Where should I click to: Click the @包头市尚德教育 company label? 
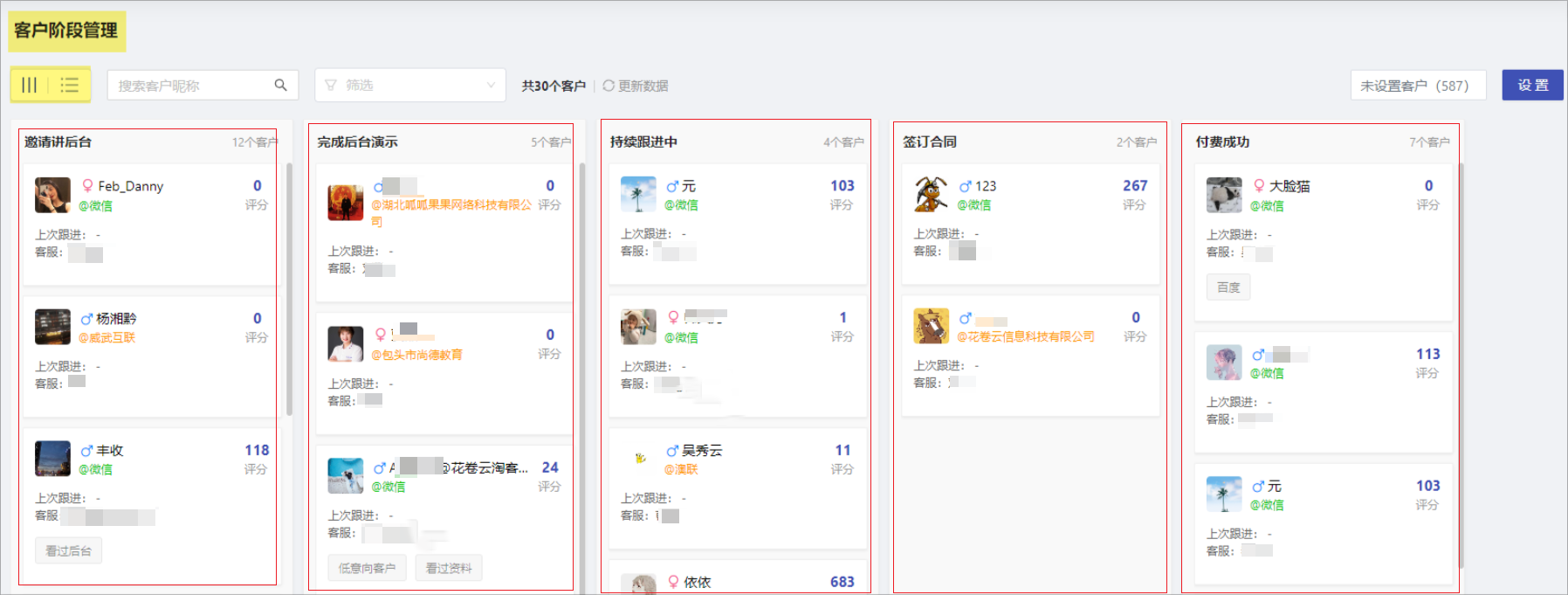[416, 355]
